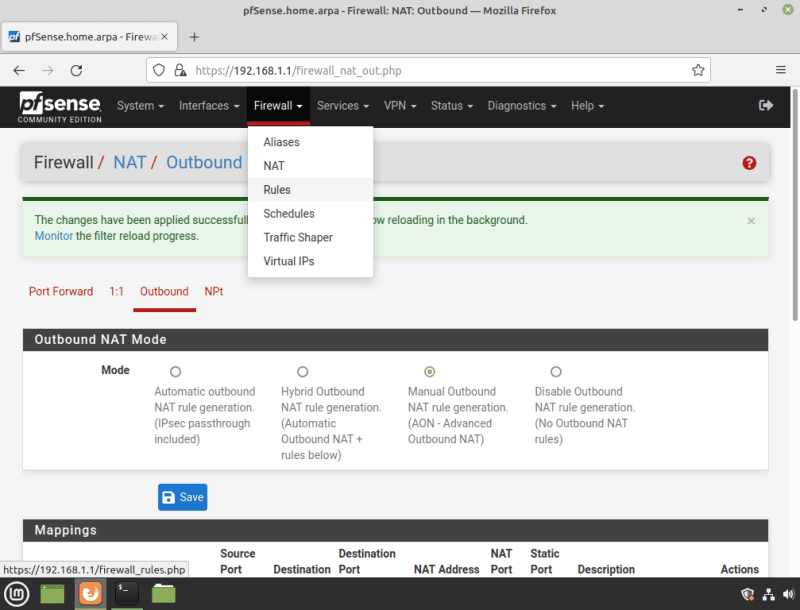Launch Terminal from the taskbar
800x610 pixels.
tap(127, 593)
